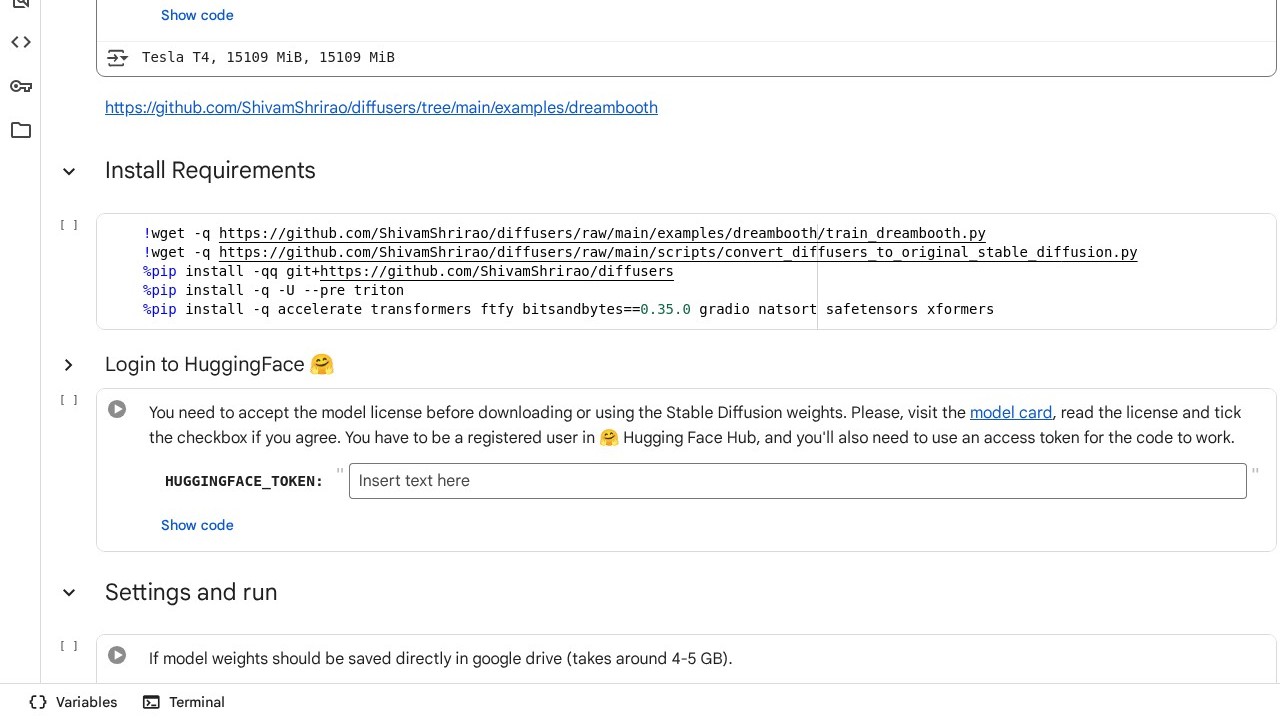Open the model card link
This screenshot has height=720, width=1280.
1010,413
